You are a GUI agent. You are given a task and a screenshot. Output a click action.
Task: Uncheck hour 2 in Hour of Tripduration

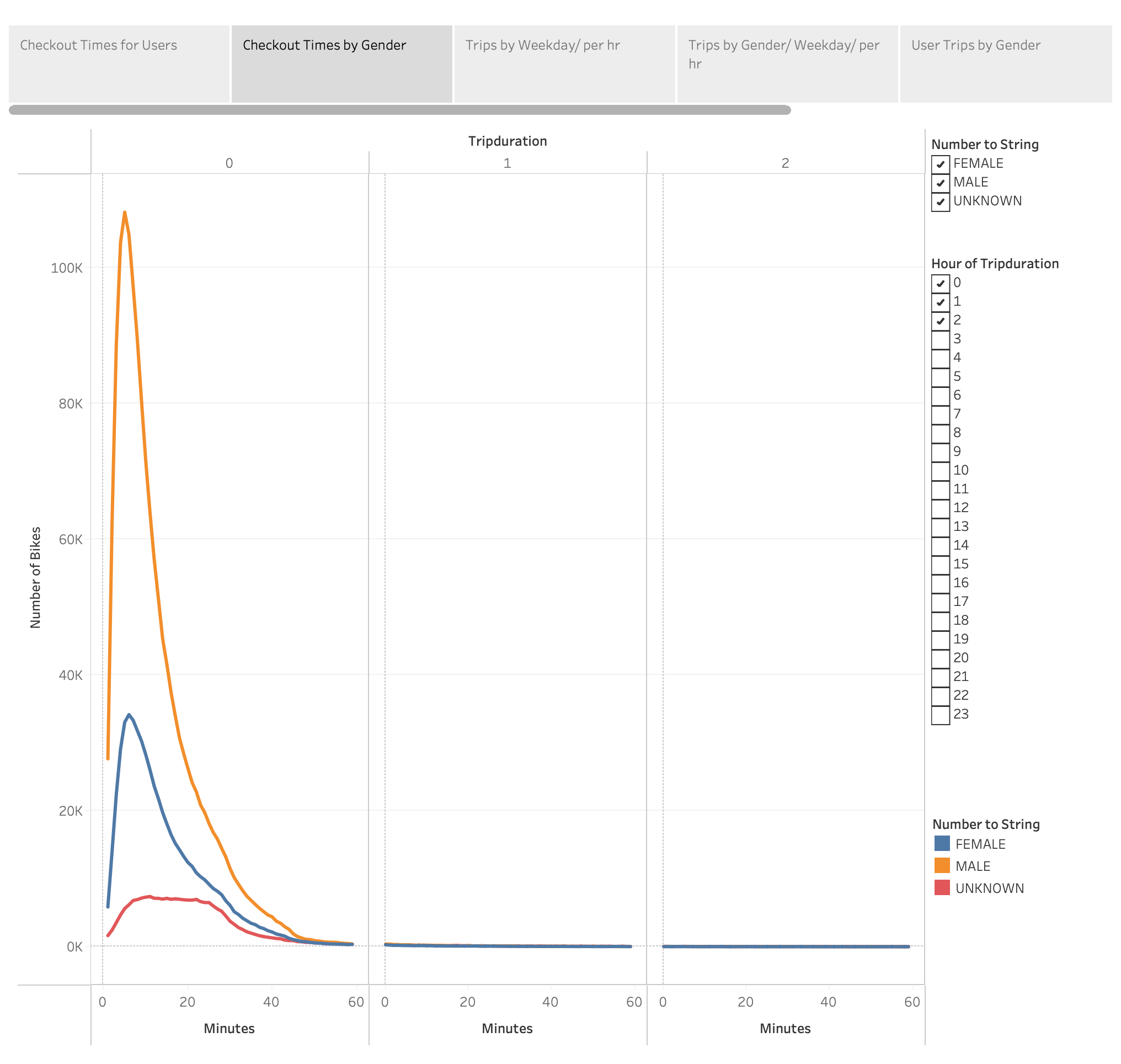[941, 321]
